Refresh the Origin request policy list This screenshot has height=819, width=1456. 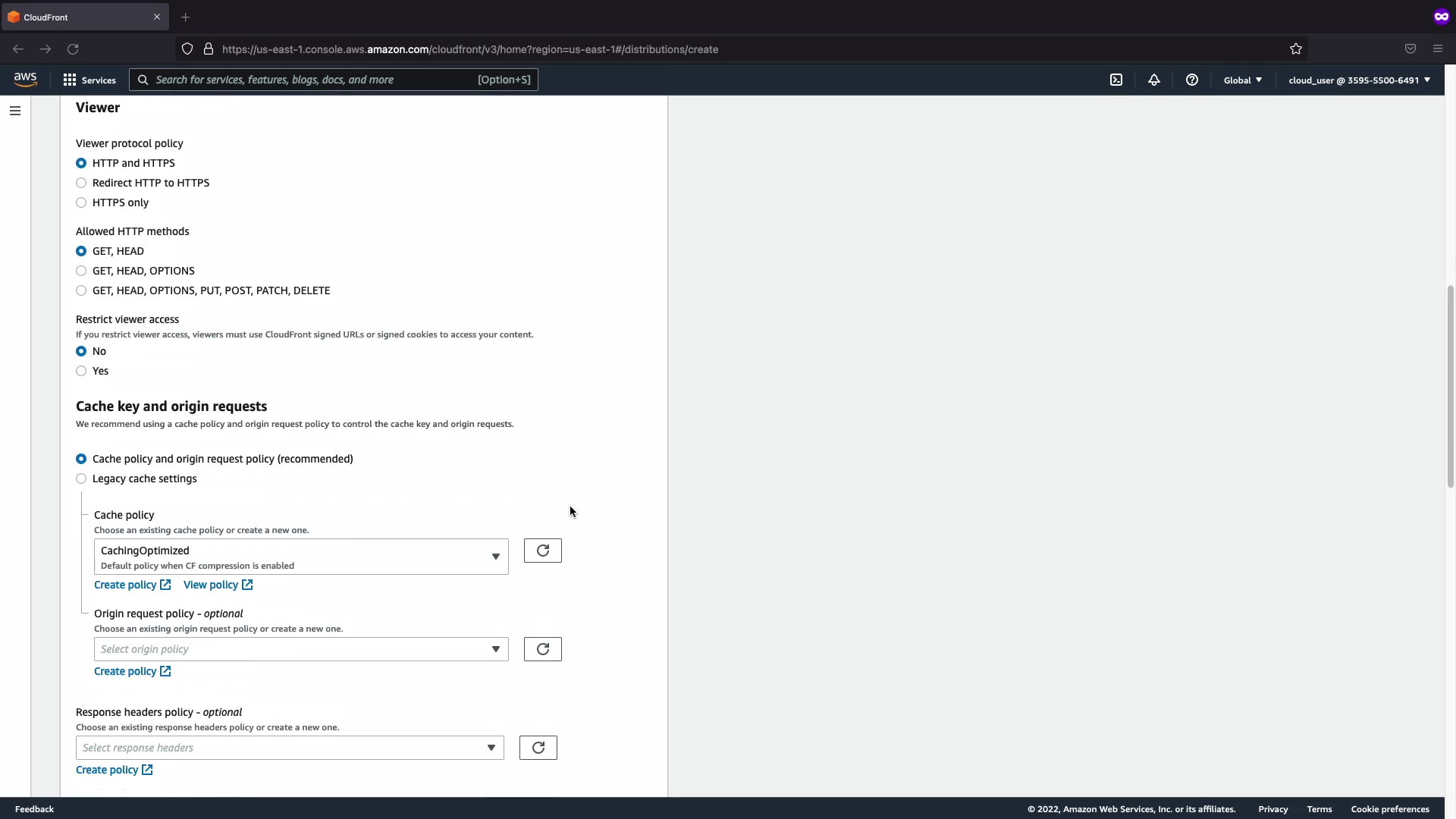point(542,649)
